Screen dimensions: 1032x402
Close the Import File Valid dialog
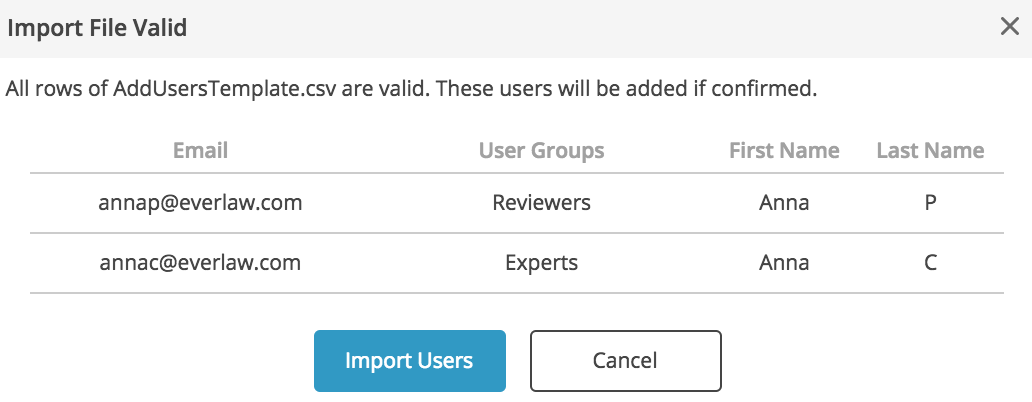1009,27
